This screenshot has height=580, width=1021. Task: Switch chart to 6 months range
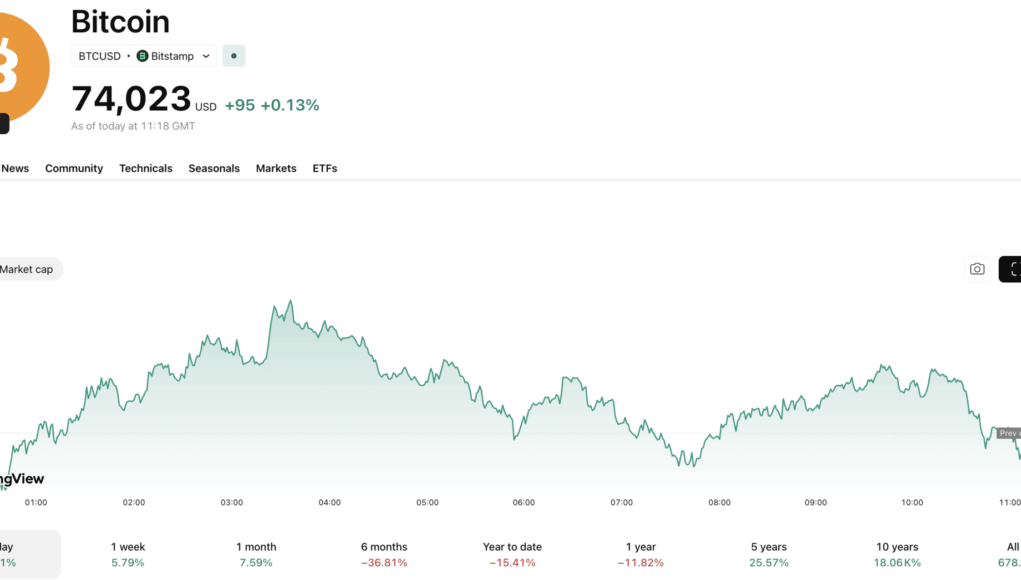pyautogui.click(x=384, y=554)
